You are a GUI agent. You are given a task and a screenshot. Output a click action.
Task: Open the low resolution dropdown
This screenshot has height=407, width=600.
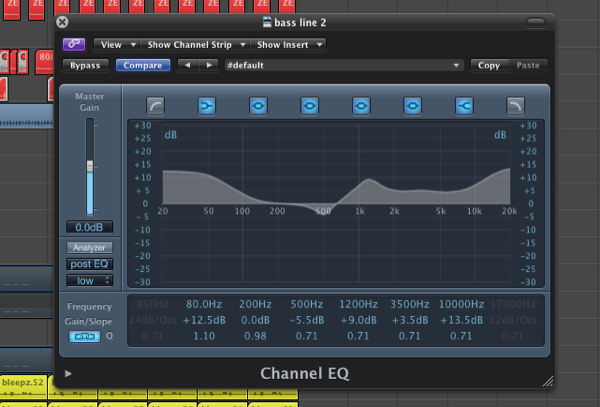(x=91, y=281)
